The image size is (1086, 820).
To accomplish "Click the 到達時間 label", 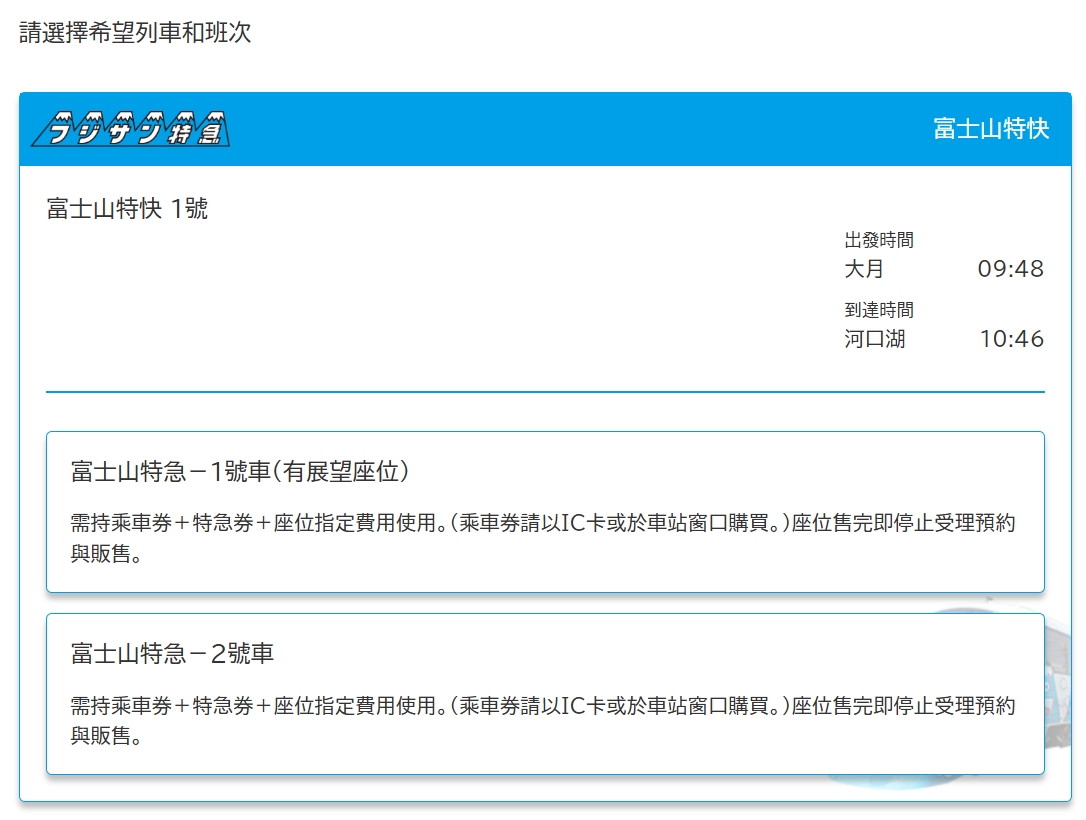I will tap(878, 311).
